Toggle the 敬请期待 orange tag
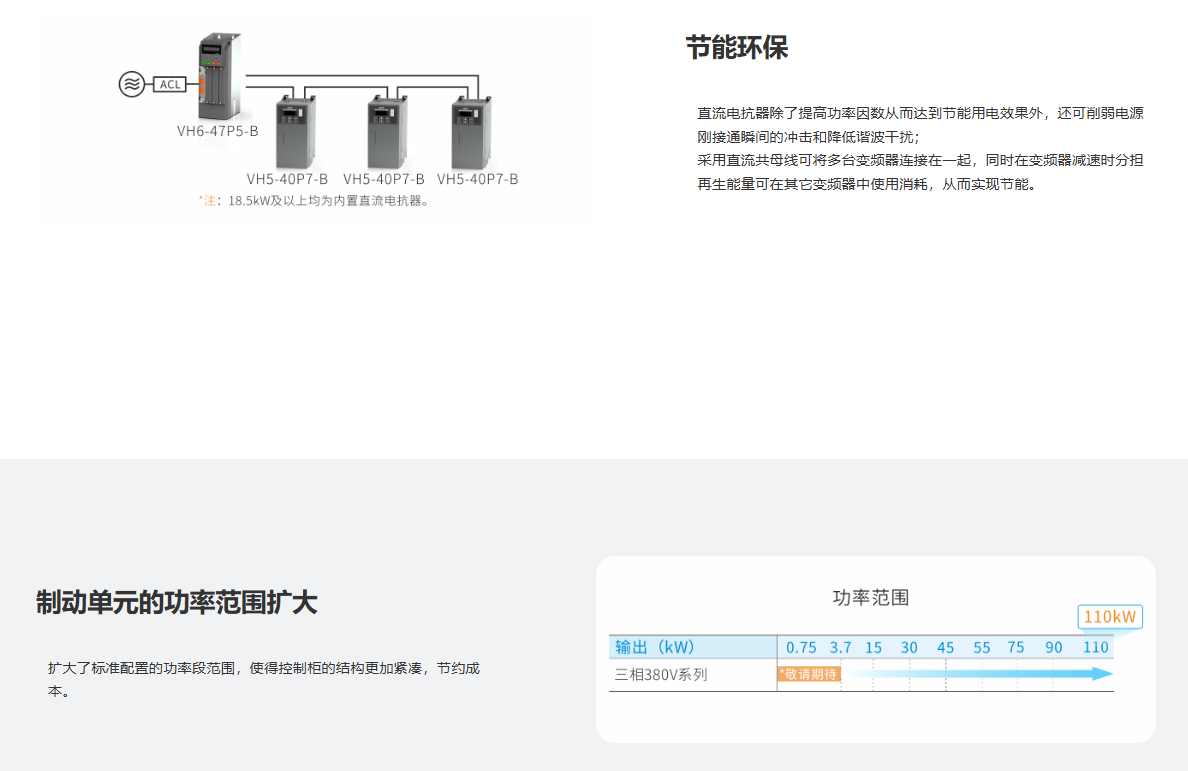Screen dimensions: 1188x771 (807, 674)
